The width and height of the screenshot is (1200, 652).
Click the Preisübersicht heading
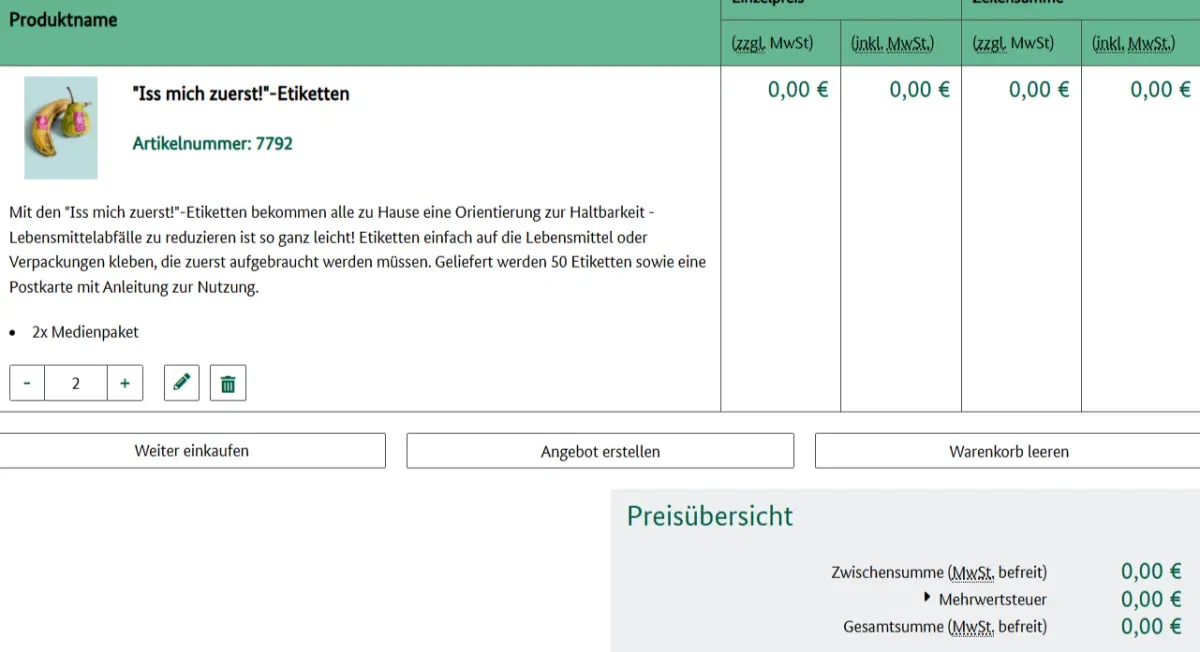709,516
